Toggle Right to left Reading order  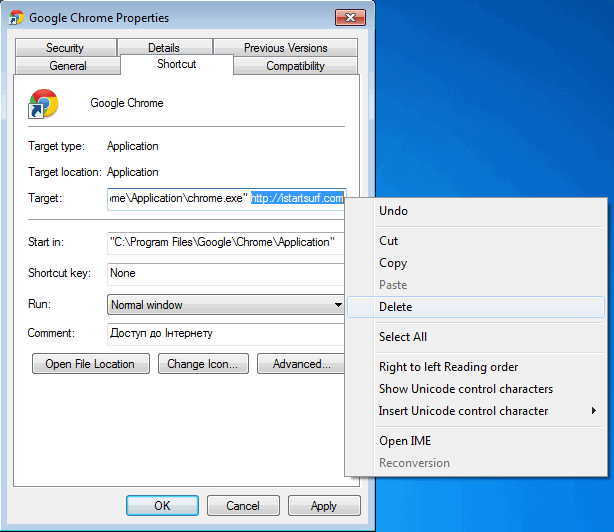(476, 367)
